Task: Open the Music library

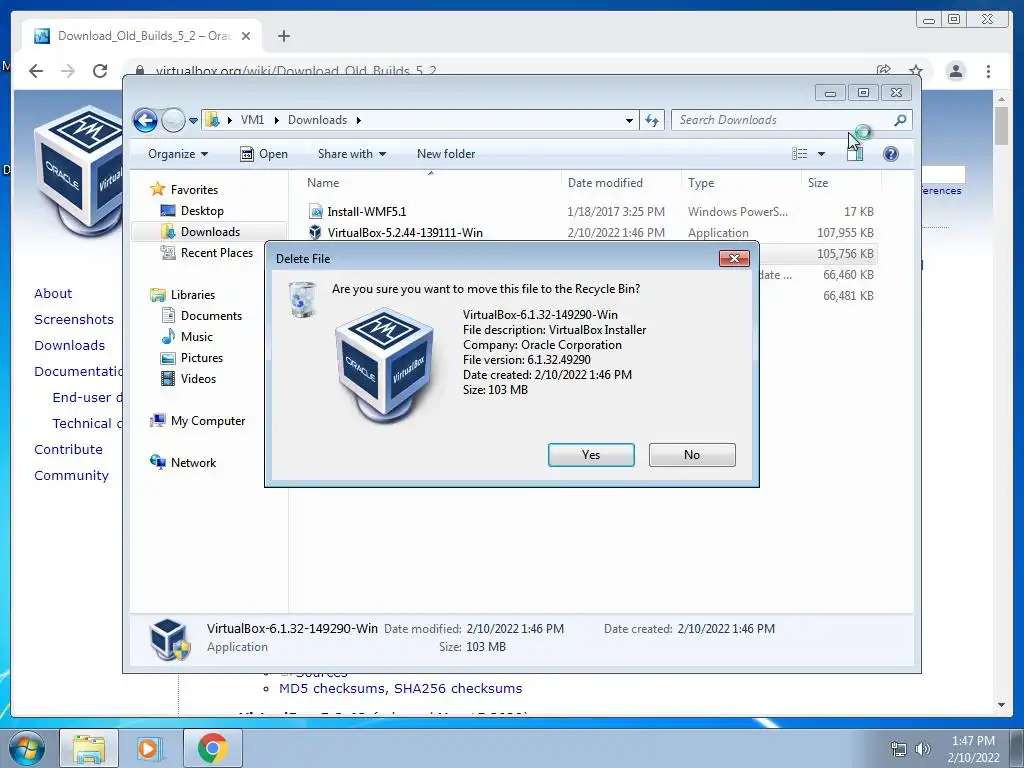Action: [x=197, y=336]
